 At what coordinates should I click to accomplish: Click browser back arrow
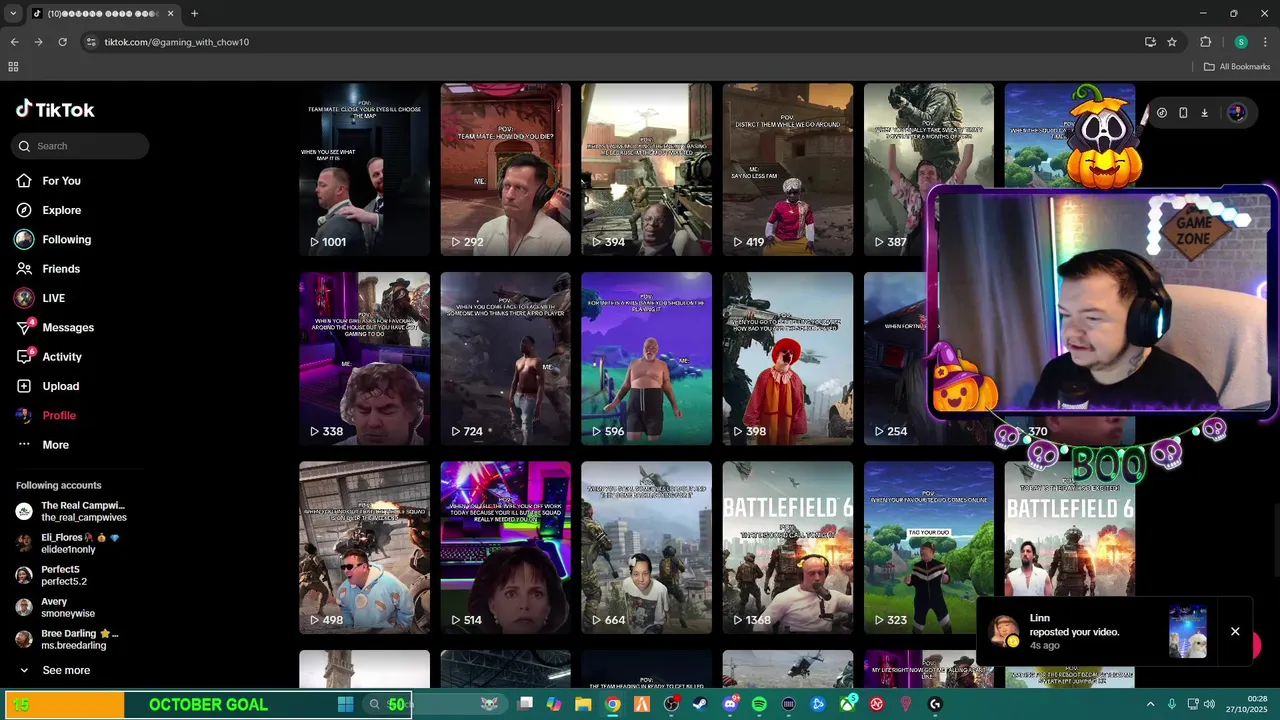[14, 42]
